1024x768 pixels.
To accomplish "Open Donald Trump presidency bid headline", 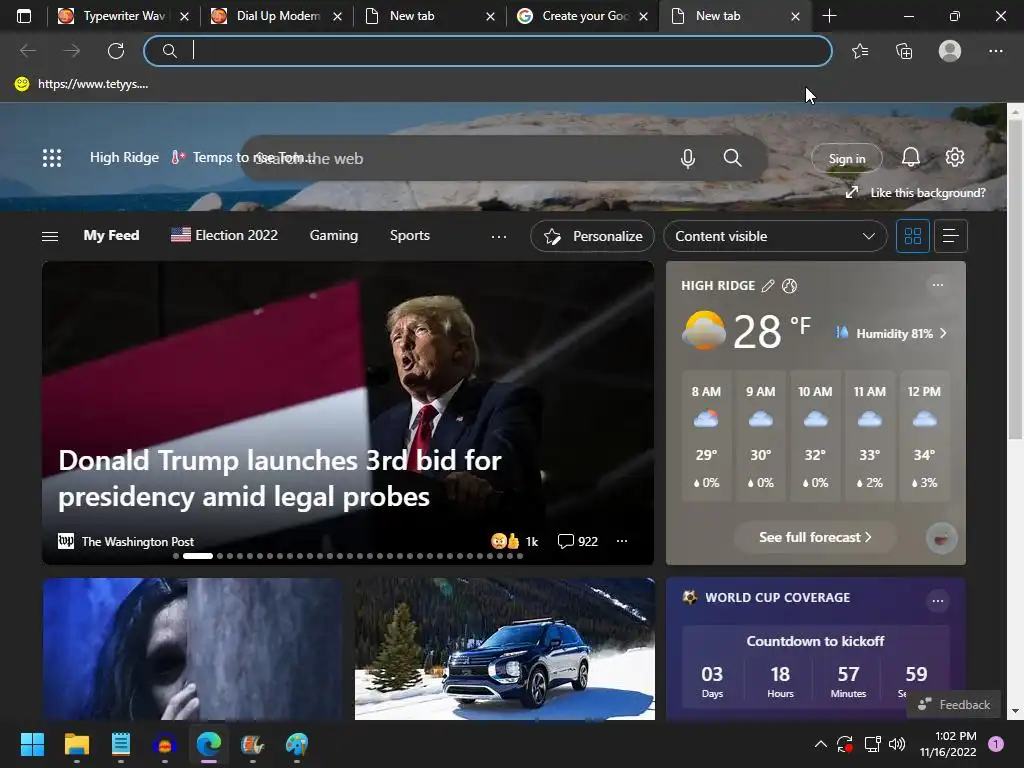I will [280, 479].
